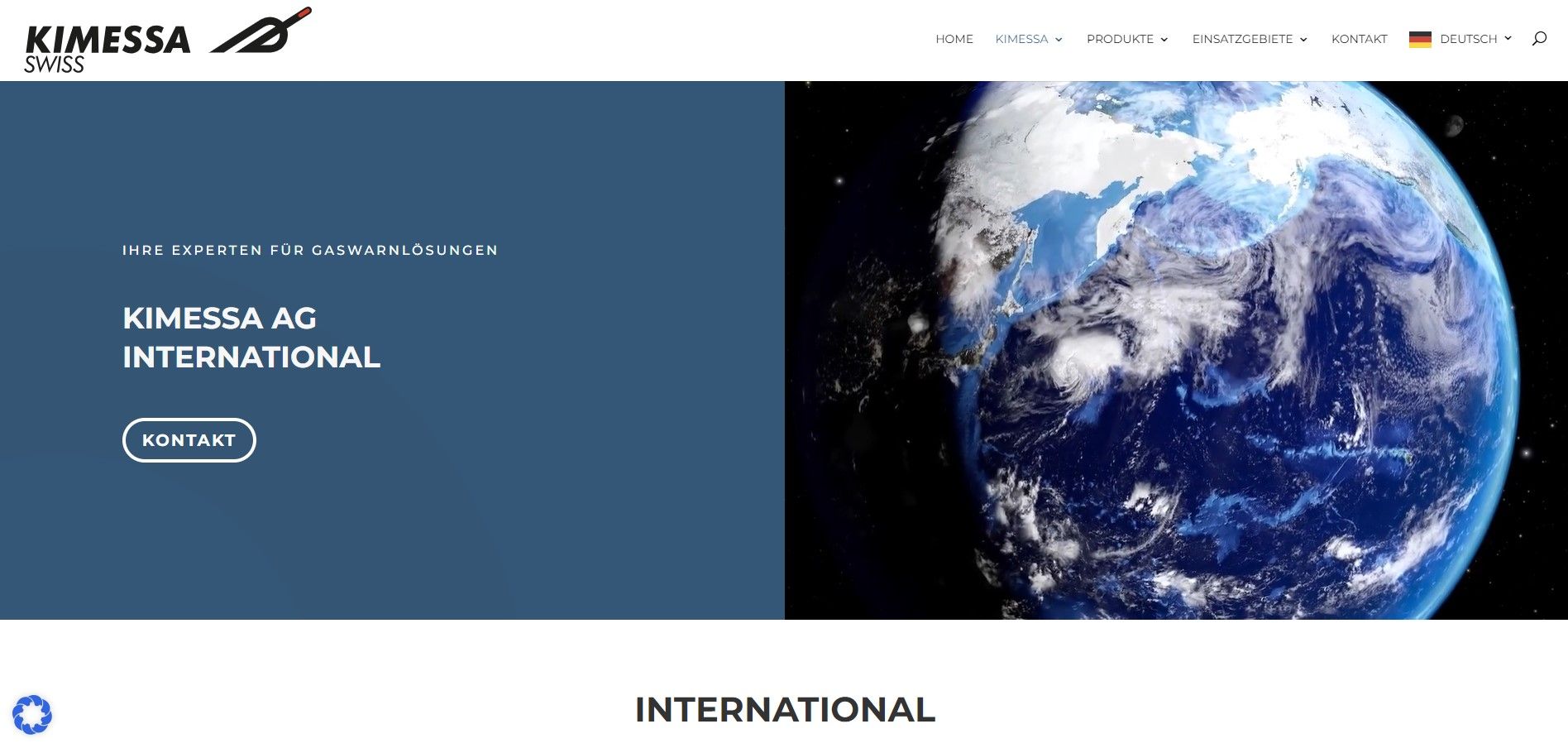This screenshot has height=748, width=1568.
Task: Expand the chevron next to EINSATZGEBIETE
Action: (1303, 40)
